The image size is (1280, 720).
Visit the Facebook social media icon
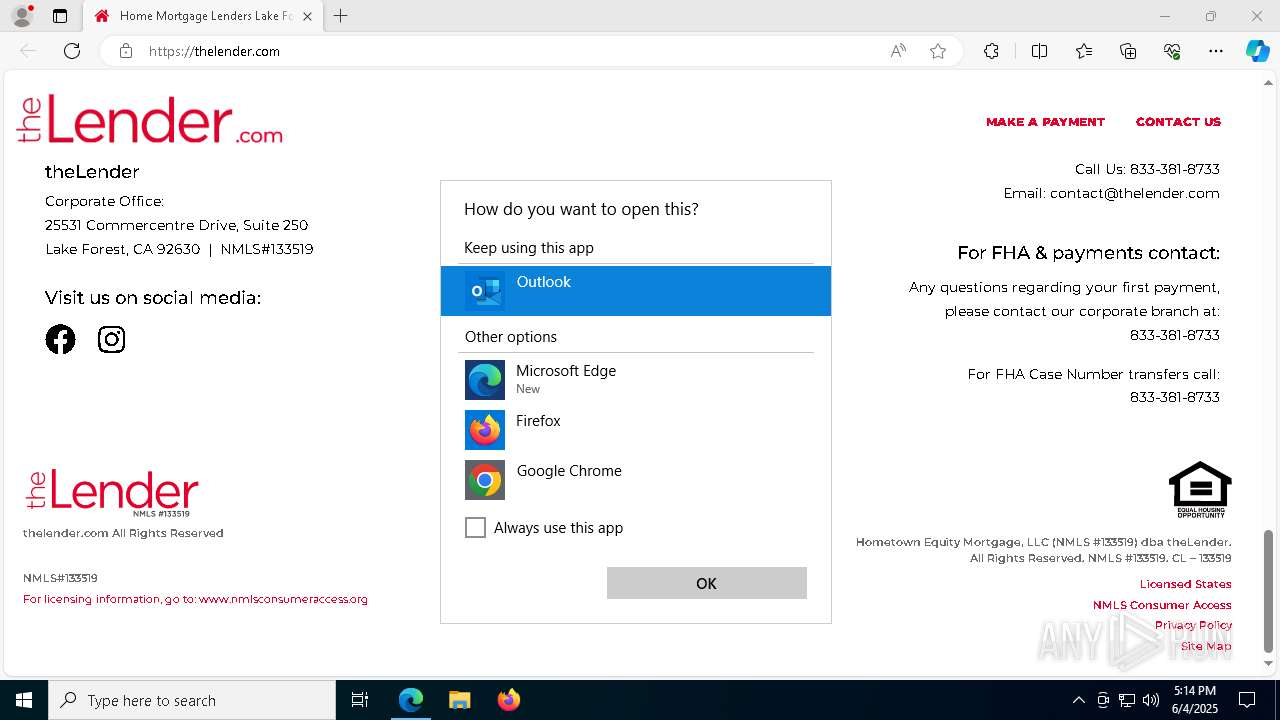[x=60, y=340]
